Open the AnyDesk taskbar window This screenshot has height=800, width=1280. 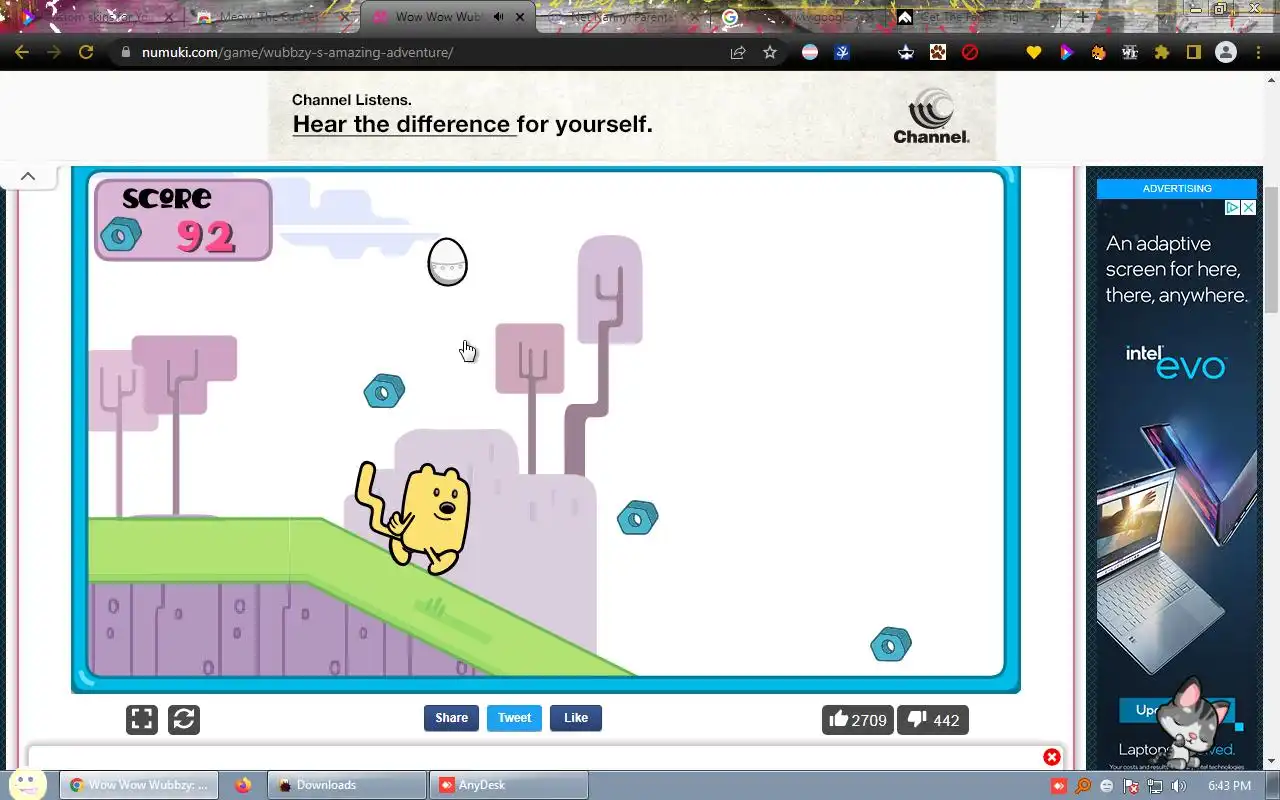(508, 785)
